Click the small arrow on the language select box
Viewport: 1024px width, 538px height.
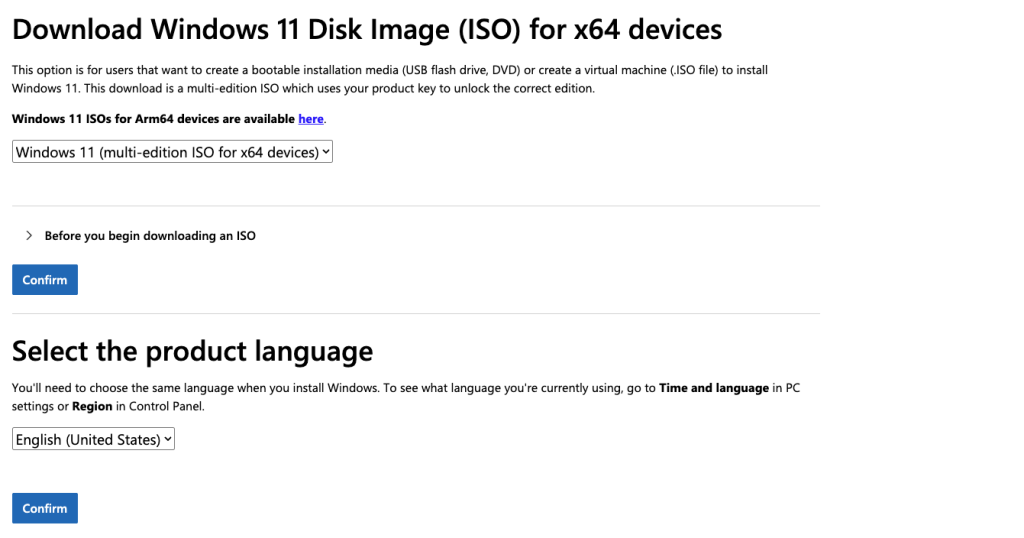click(x=168, y=439)
